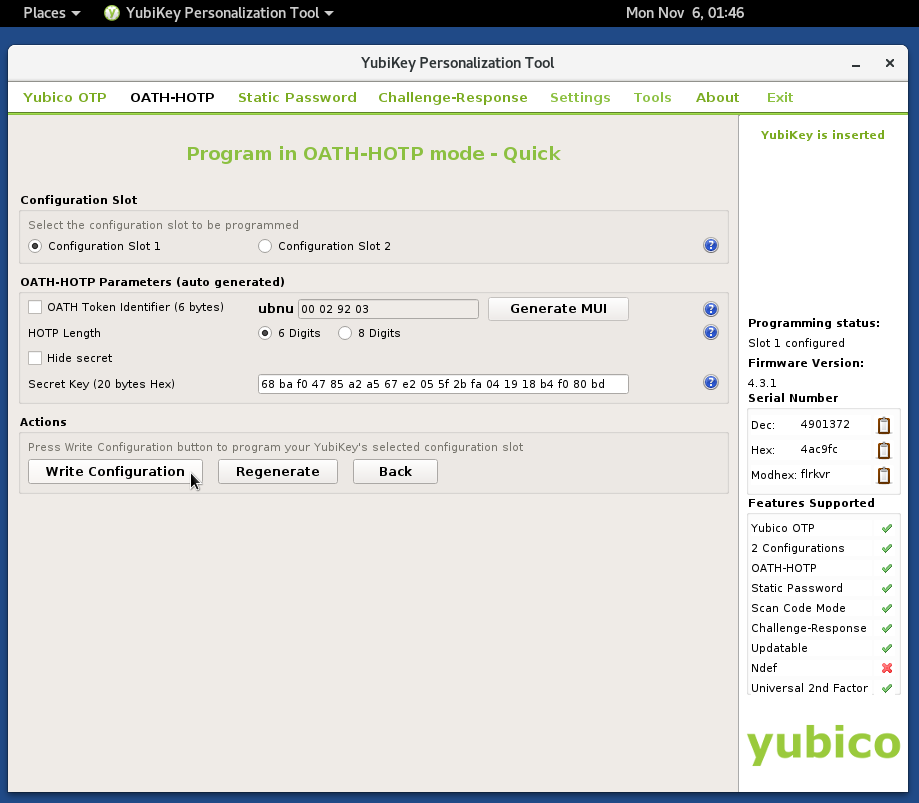Click 'YubiKey is inserted' status text

[x=822, y=135]
